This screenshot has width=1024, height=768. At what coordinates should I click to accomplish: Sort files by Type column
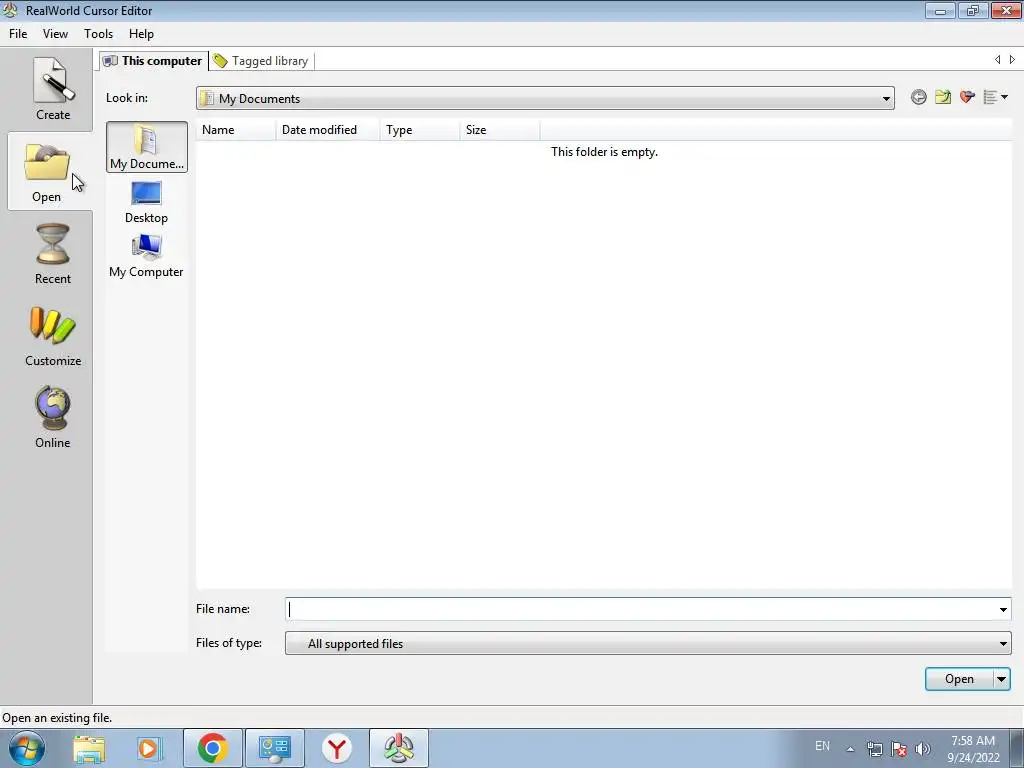point(420,130)
